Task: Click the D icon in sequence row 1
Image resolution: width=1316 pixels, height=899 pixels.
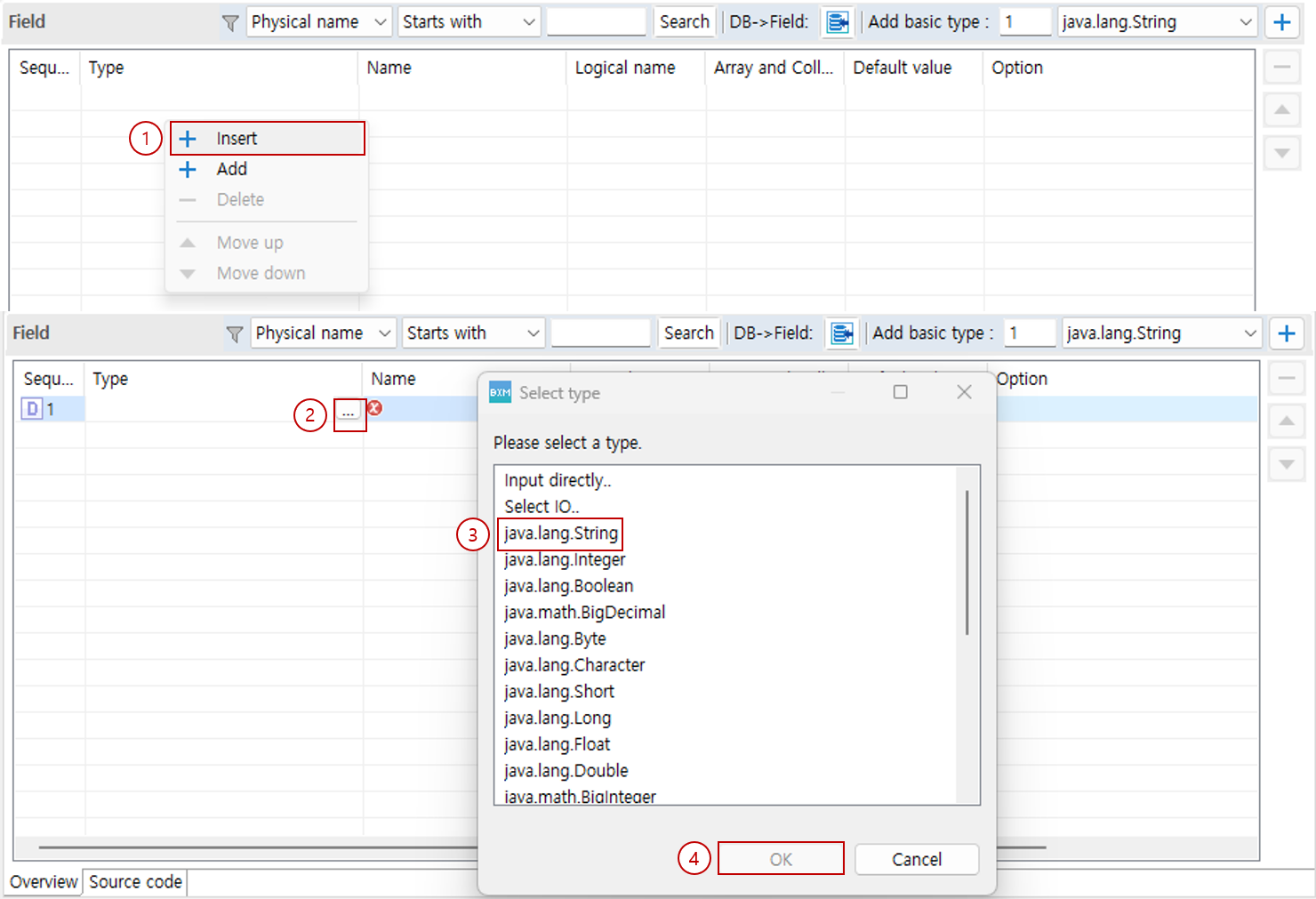Action: click(x=32, y=409)
